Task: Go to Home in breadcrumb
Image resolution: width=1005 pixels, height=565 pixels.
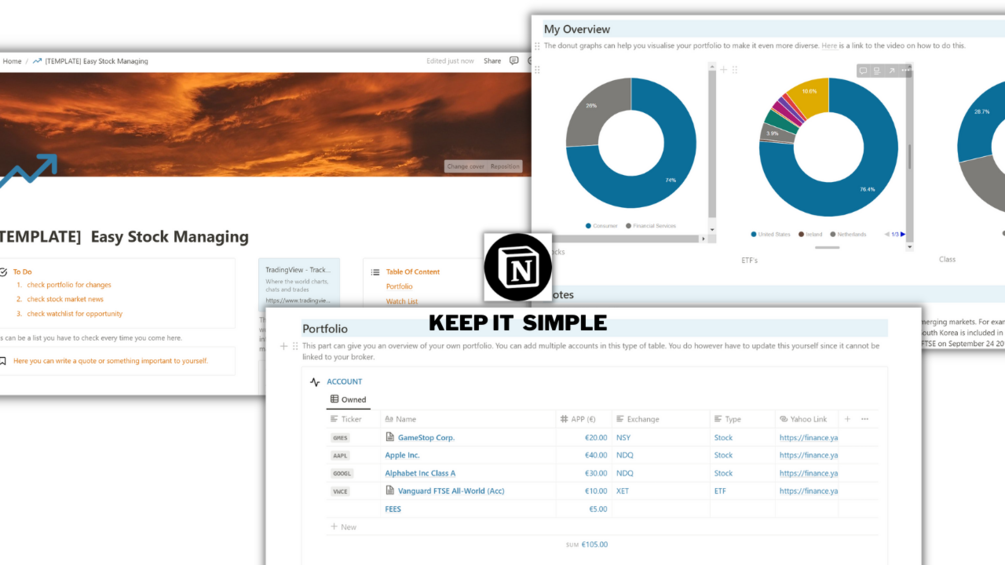Action: (x=12, y=61)
